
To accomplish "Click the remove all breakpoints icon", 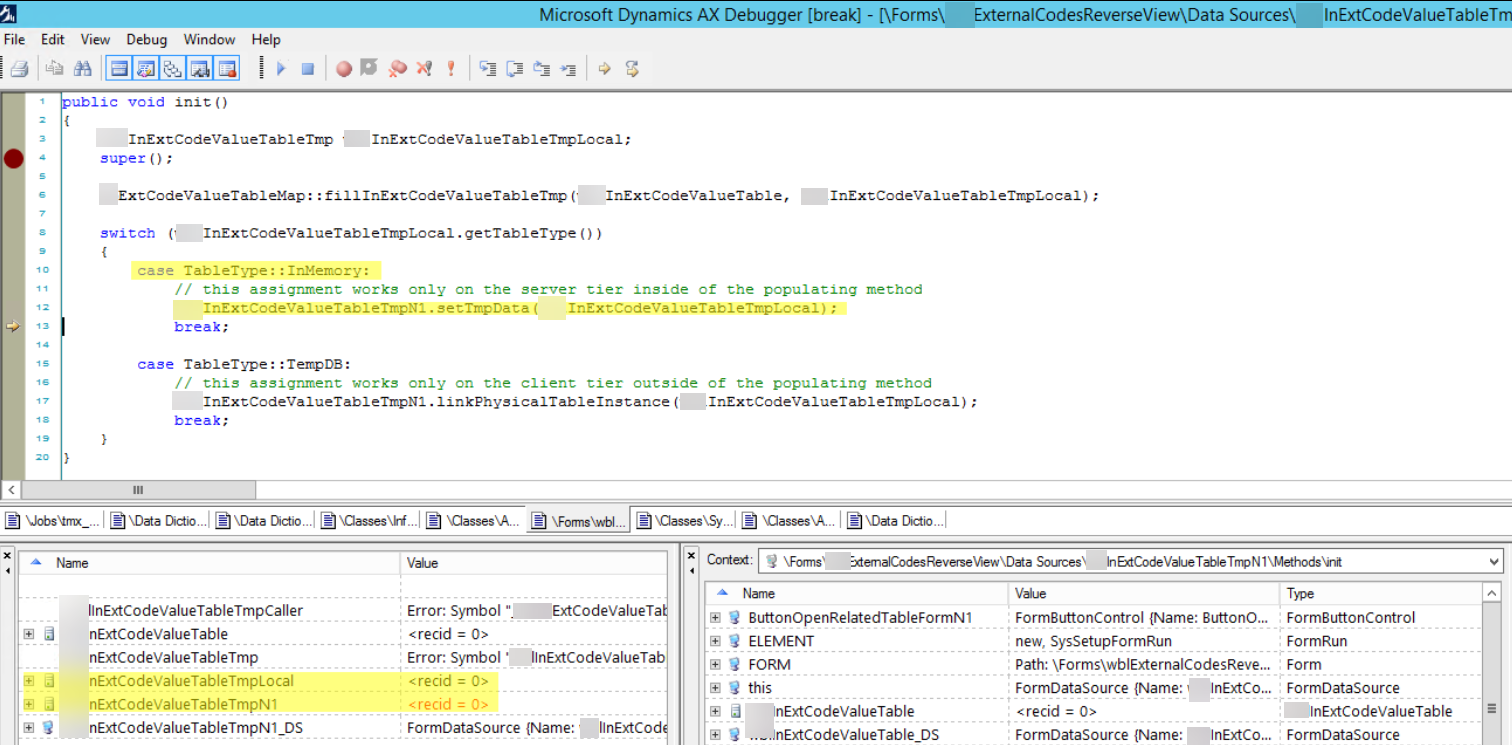I will point(397,68).
